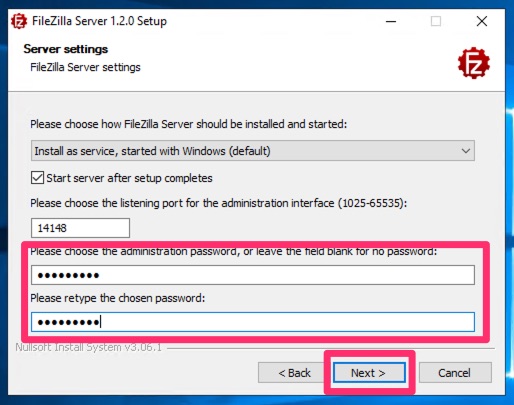Minimize the FileZilla Server Setup window
This screenshot has width=514, height=405.
point(391,21)
